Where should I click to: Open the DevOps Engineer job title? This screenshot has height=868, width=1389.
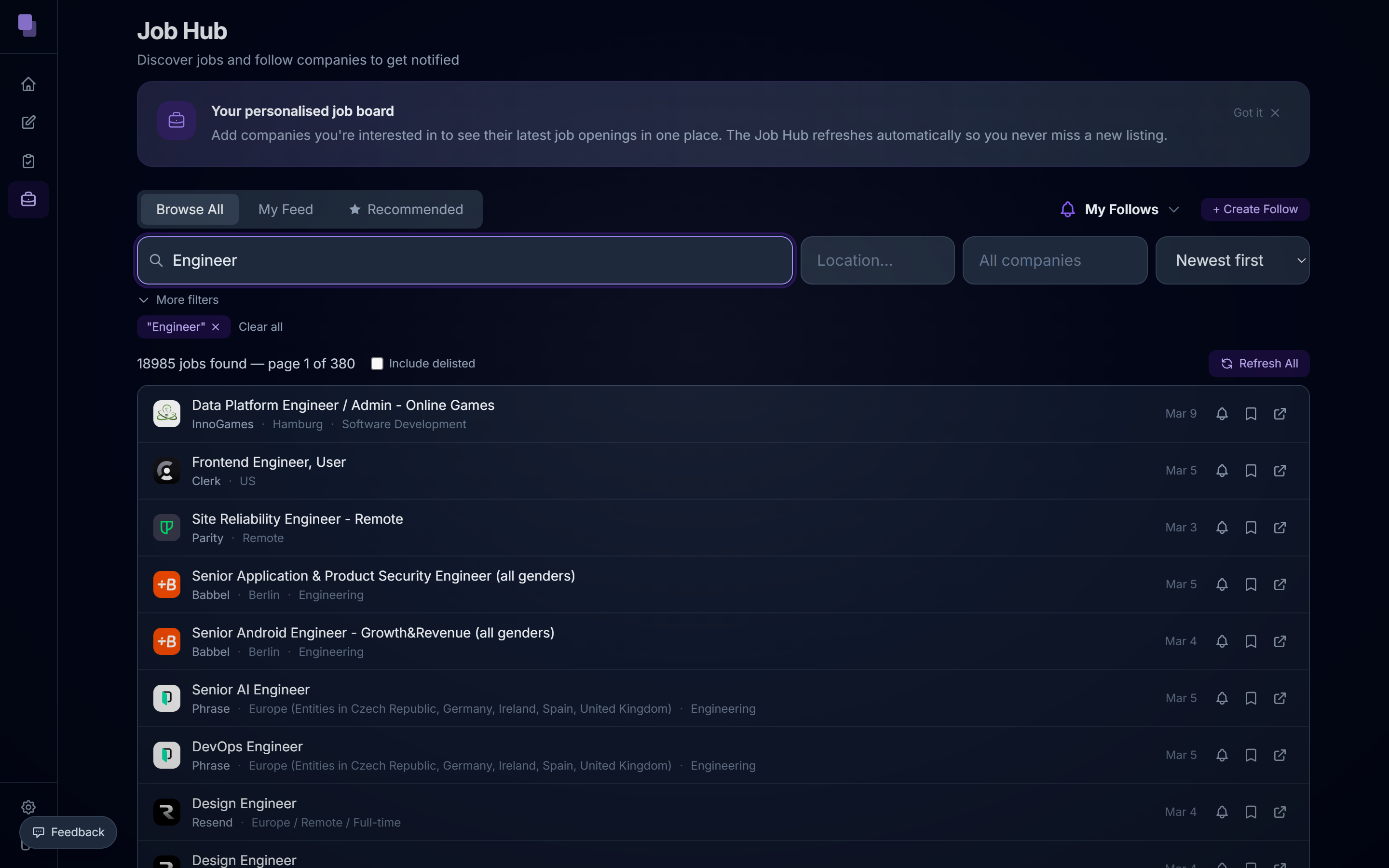click(247, 746)
